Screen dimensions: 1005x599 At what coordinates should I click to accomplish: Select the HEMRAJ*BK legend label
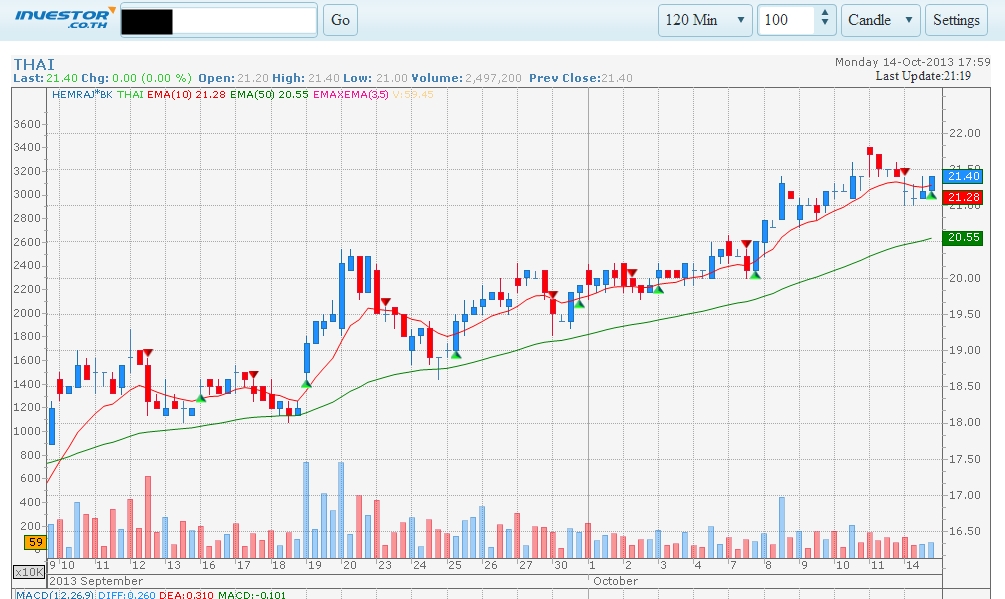coord(82,94)
